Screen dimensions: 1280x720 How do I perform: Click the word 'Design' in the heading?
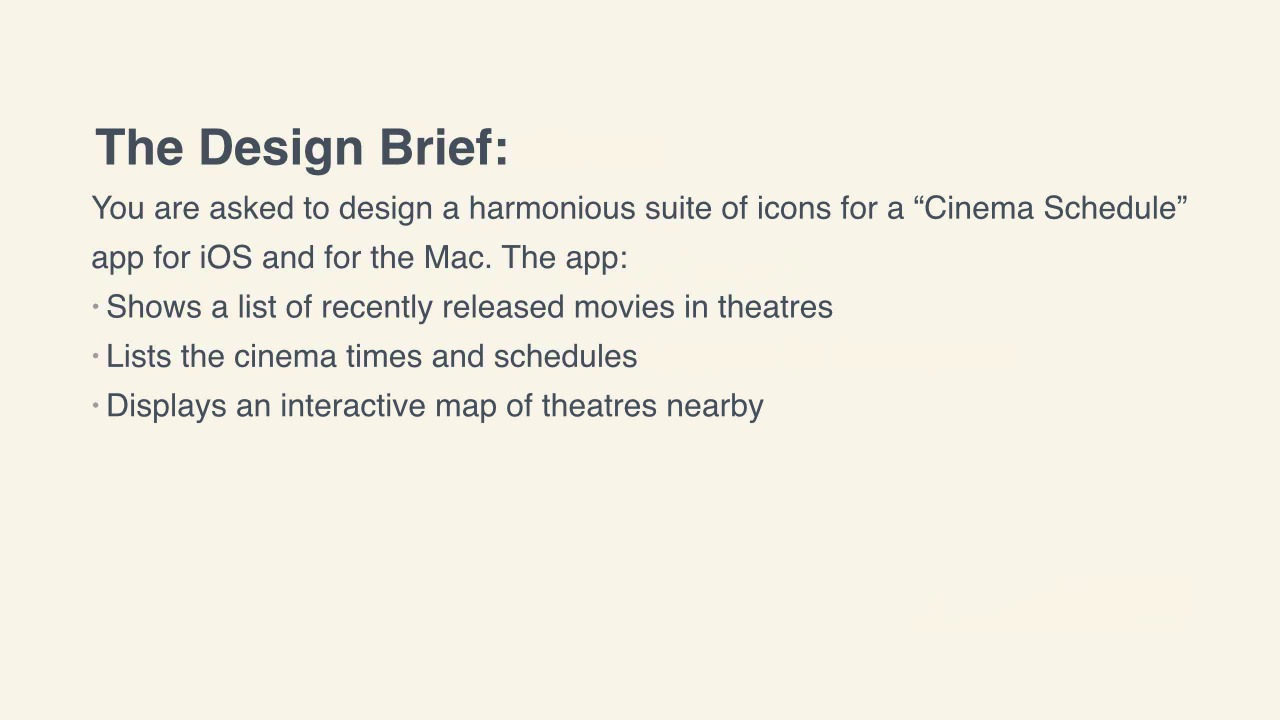tap(281, 147)
